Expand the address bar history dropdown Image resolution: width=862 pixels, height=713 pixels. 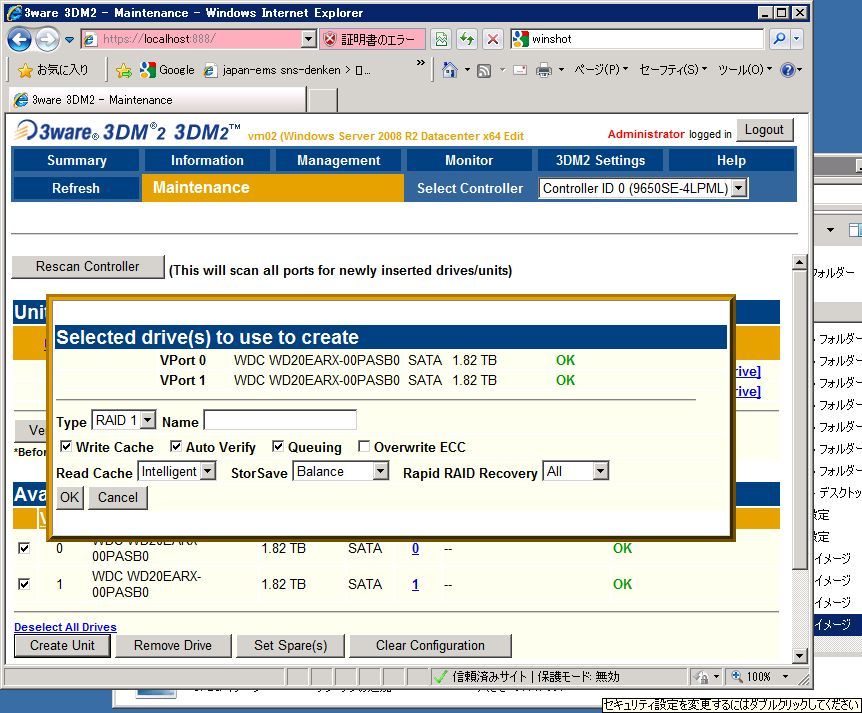[x=309, y=39]
